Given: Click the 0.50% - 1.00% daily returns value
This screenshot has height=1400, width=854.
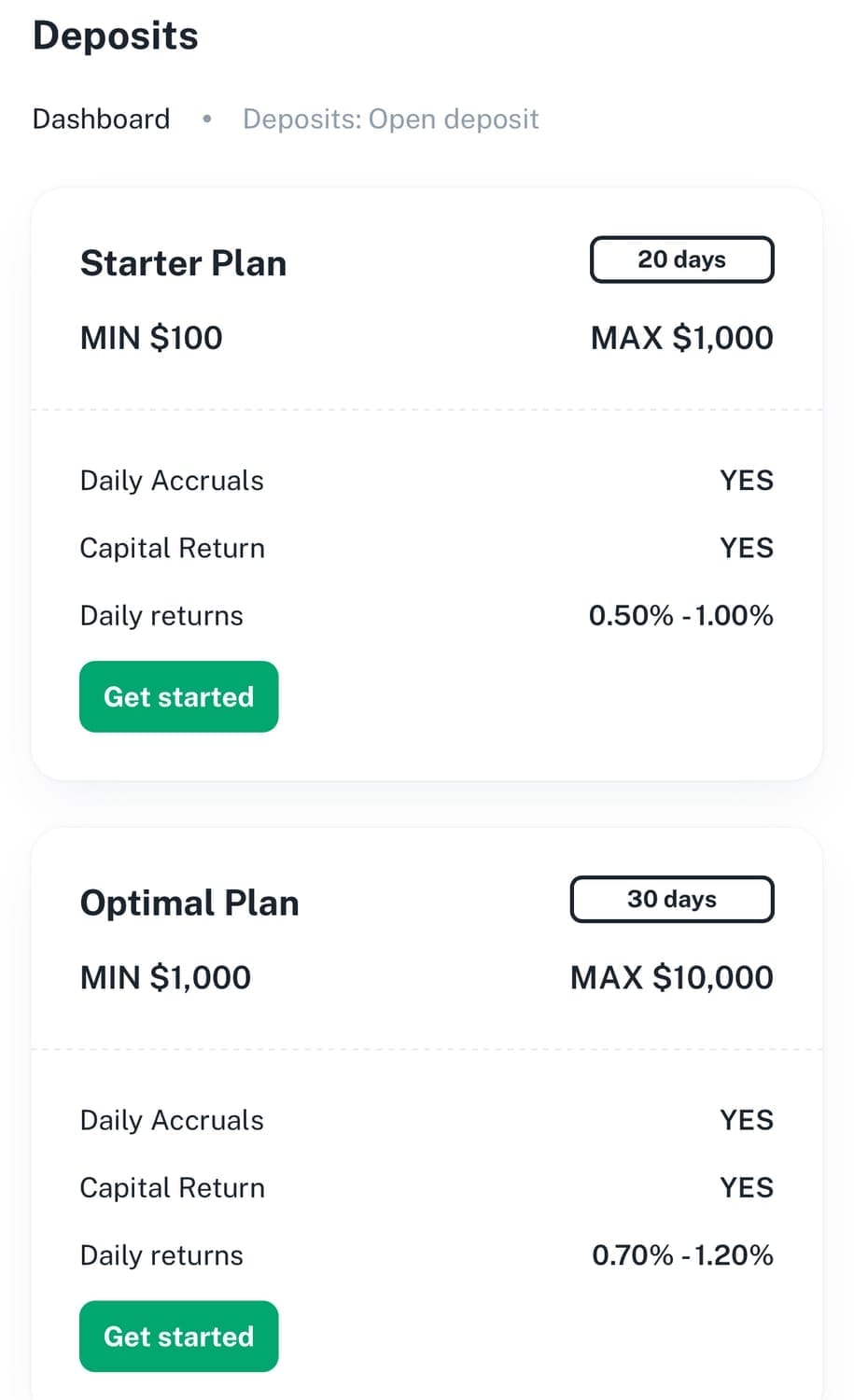Looking at the screenshot, I should (680, 616).
